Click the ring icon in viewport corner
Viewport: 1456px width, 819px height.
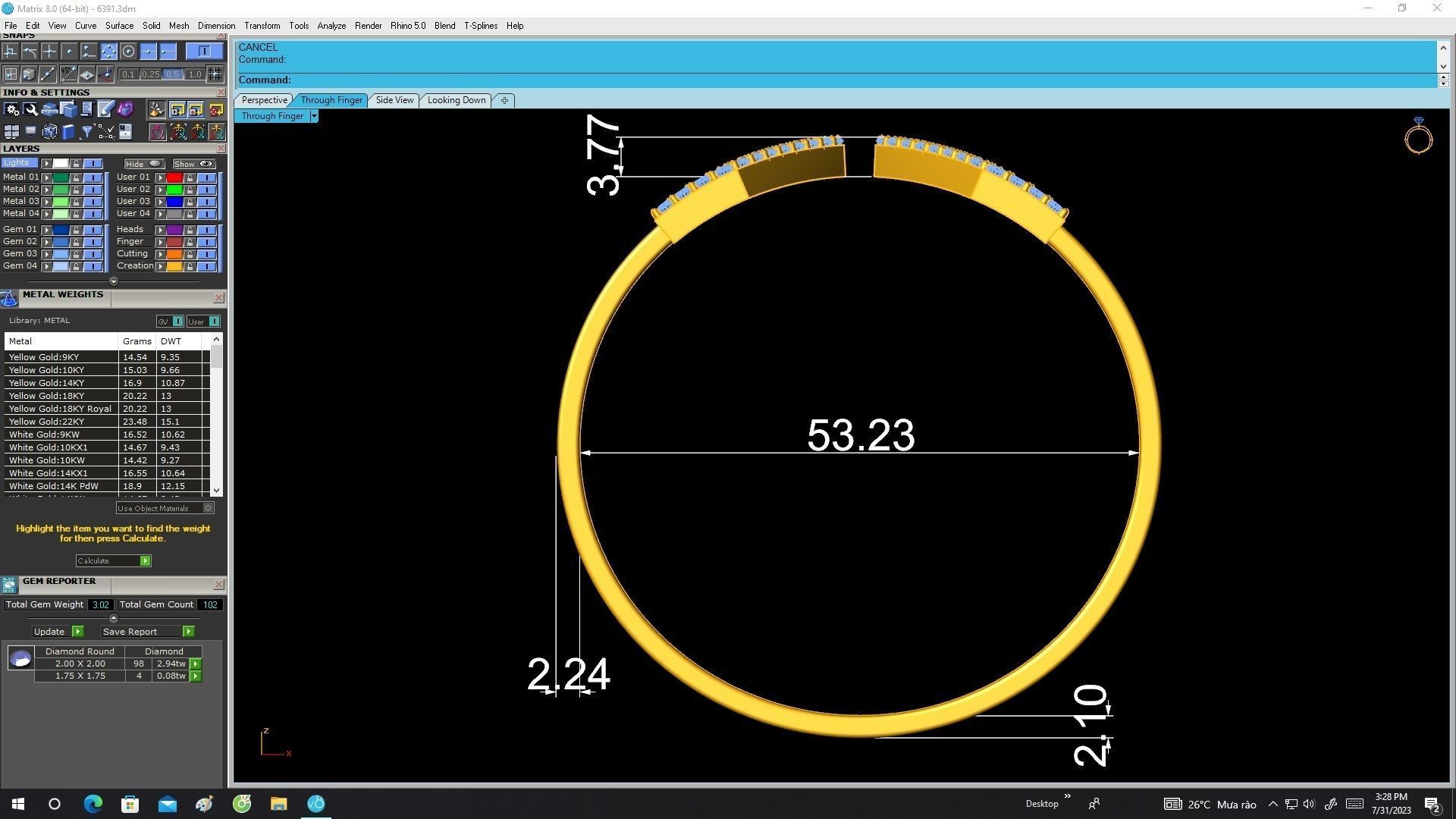pyautogui.click(x=1418, y=136)
